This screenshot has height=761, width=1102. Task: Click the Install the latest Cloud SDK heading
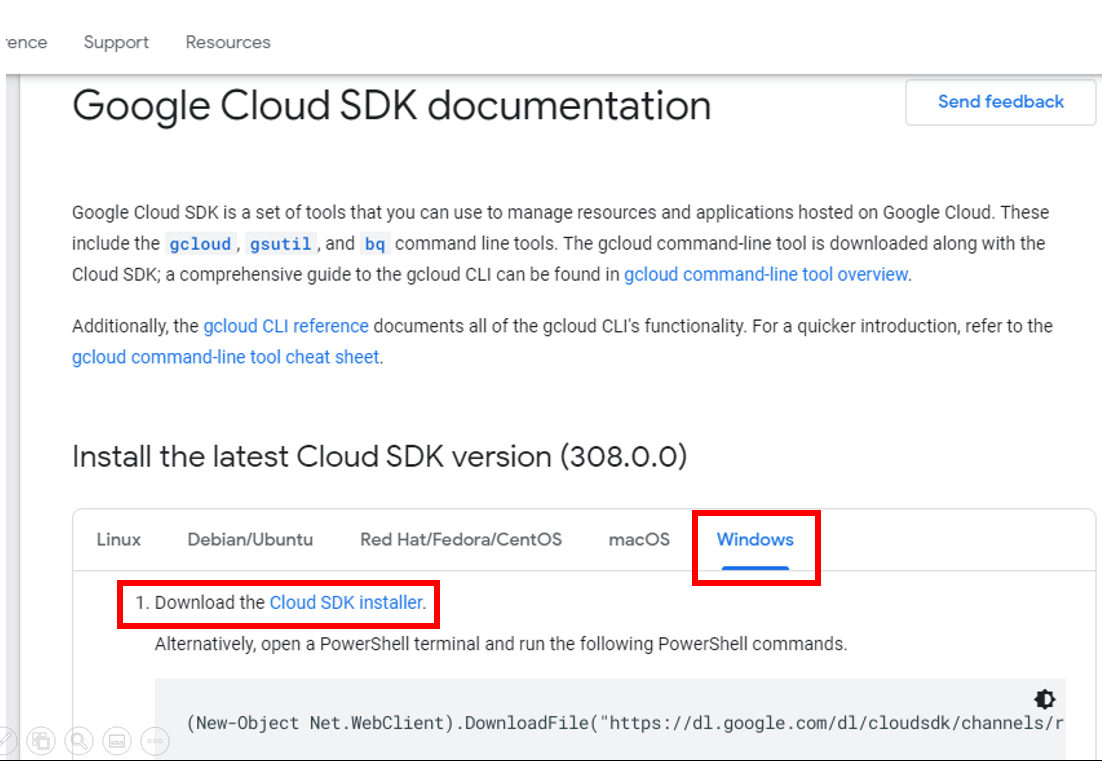(380, 457)
